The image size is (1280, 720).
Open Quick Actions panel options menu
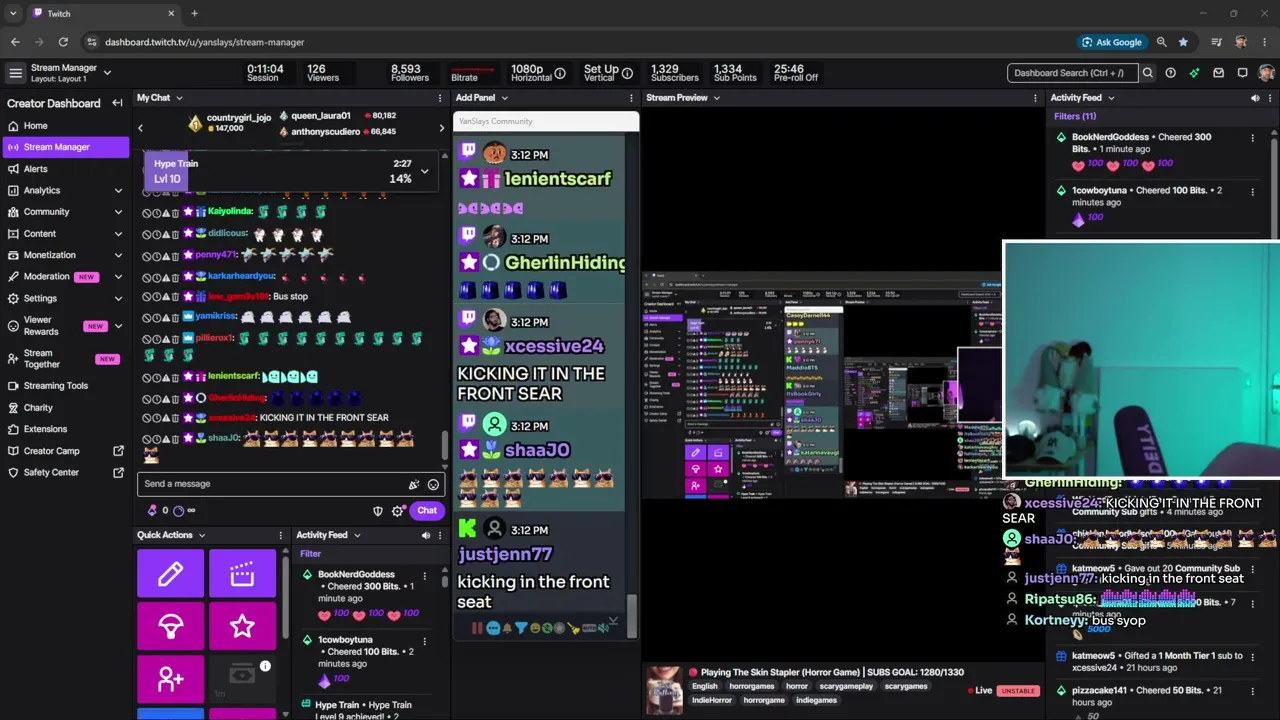pos(279,535)
